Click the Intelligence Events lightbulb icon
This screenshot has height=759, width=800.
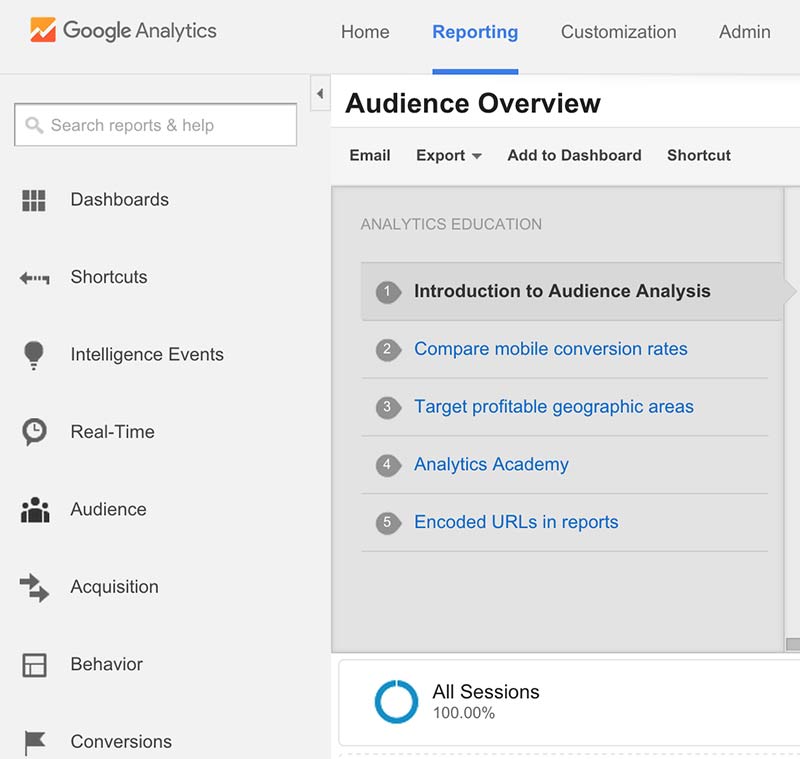[34, 355]
